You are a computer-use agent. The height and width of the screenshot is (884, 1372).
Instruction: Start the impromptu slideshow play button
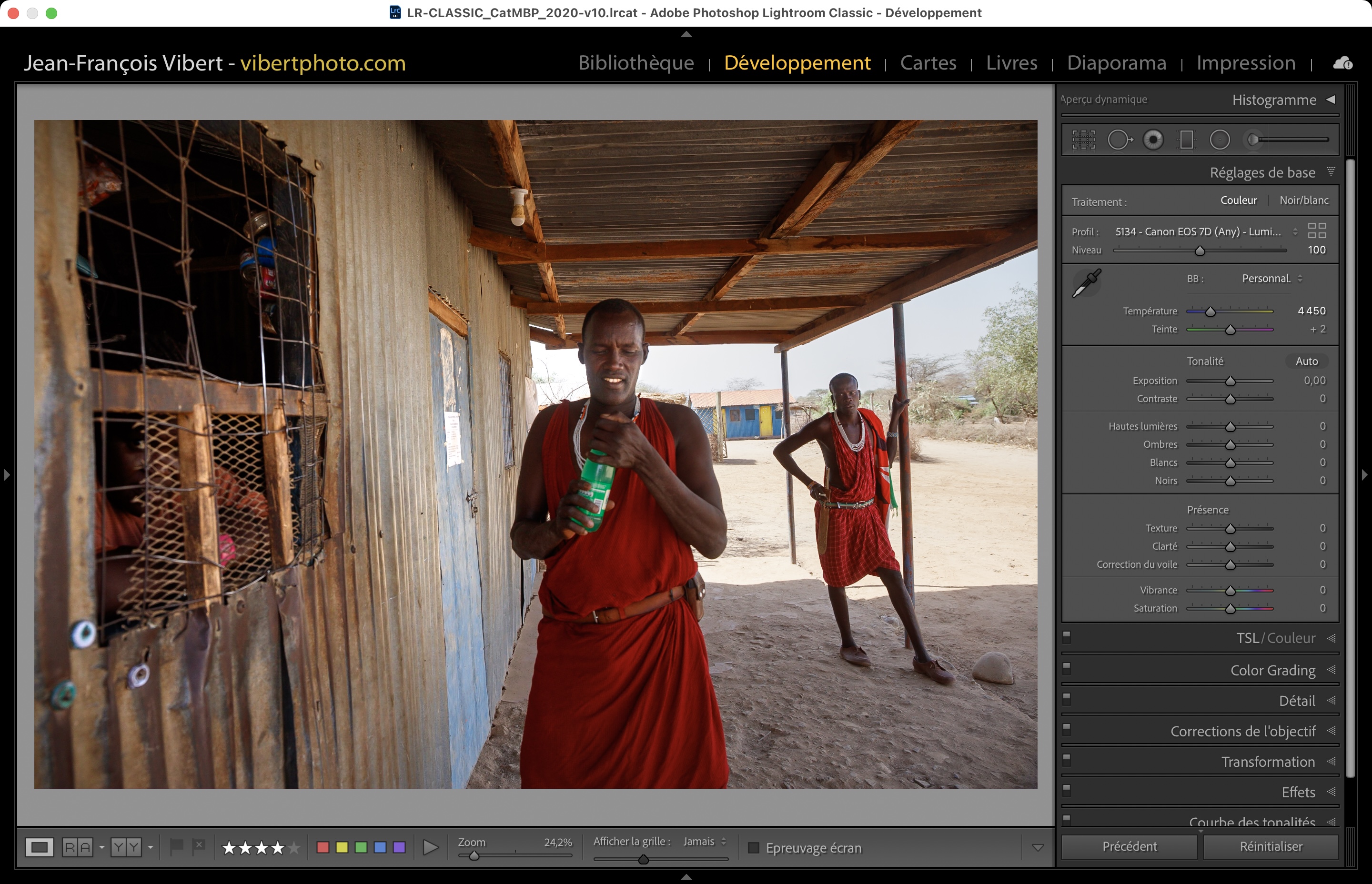430,847
